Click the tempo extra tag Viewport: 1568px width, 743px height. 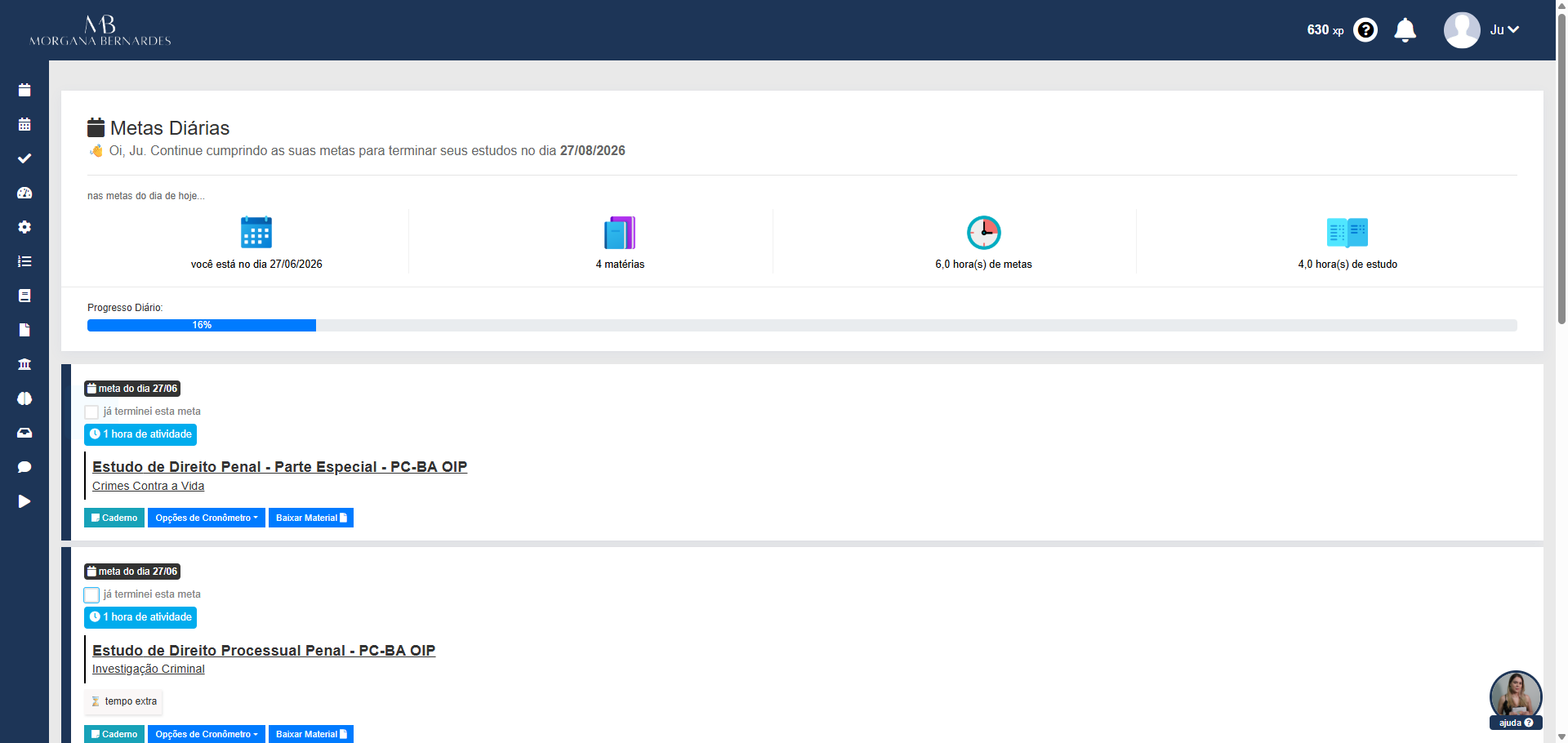[x=123, y=701]
